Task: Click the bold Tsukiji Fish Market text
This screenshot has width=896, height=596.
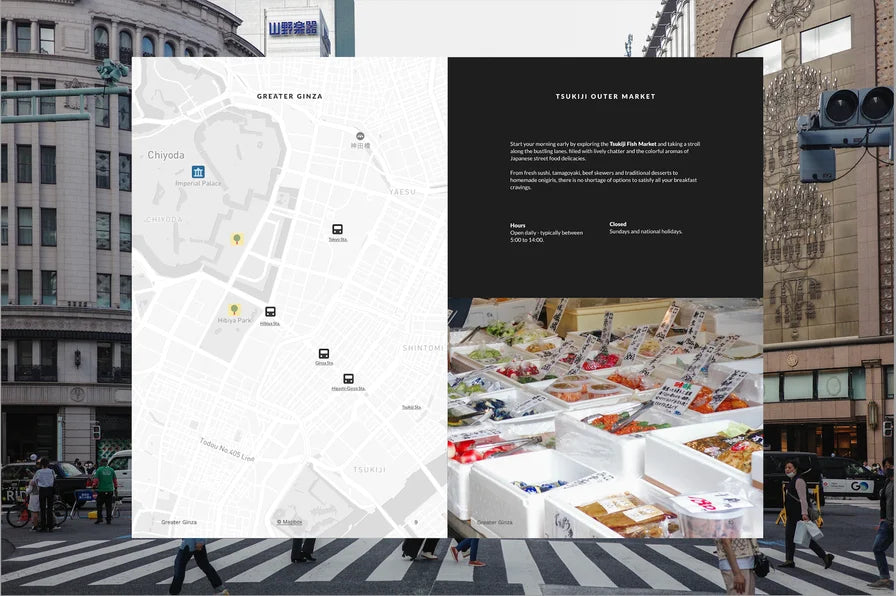Action: pos(633,144)
